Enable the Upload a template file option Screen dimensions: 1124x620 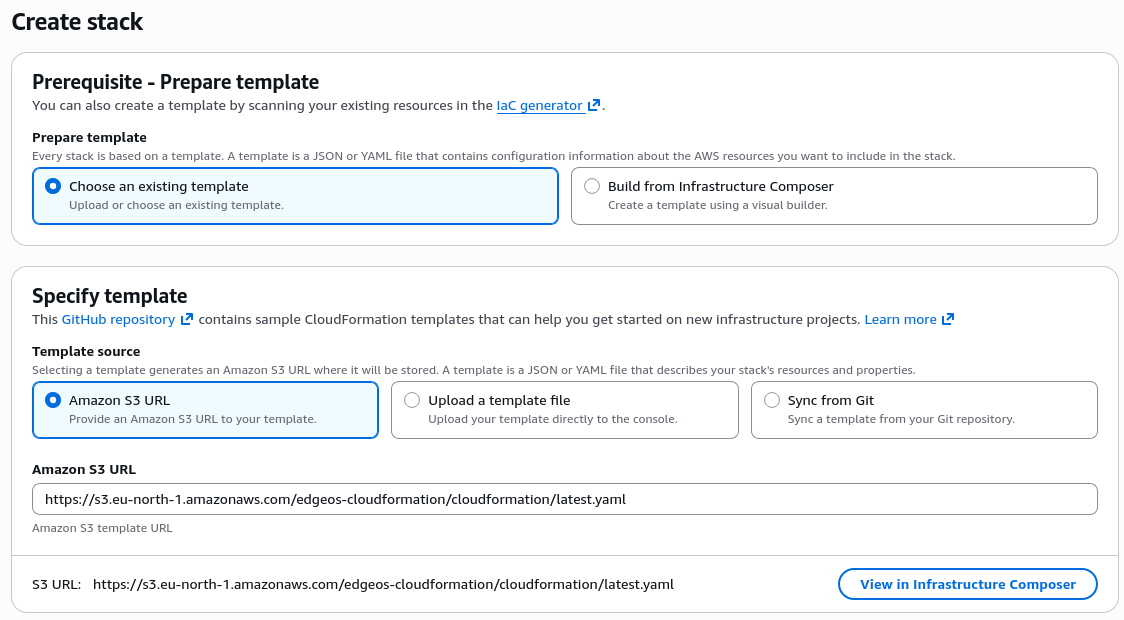pyautogui.click(x=411, y=400)
